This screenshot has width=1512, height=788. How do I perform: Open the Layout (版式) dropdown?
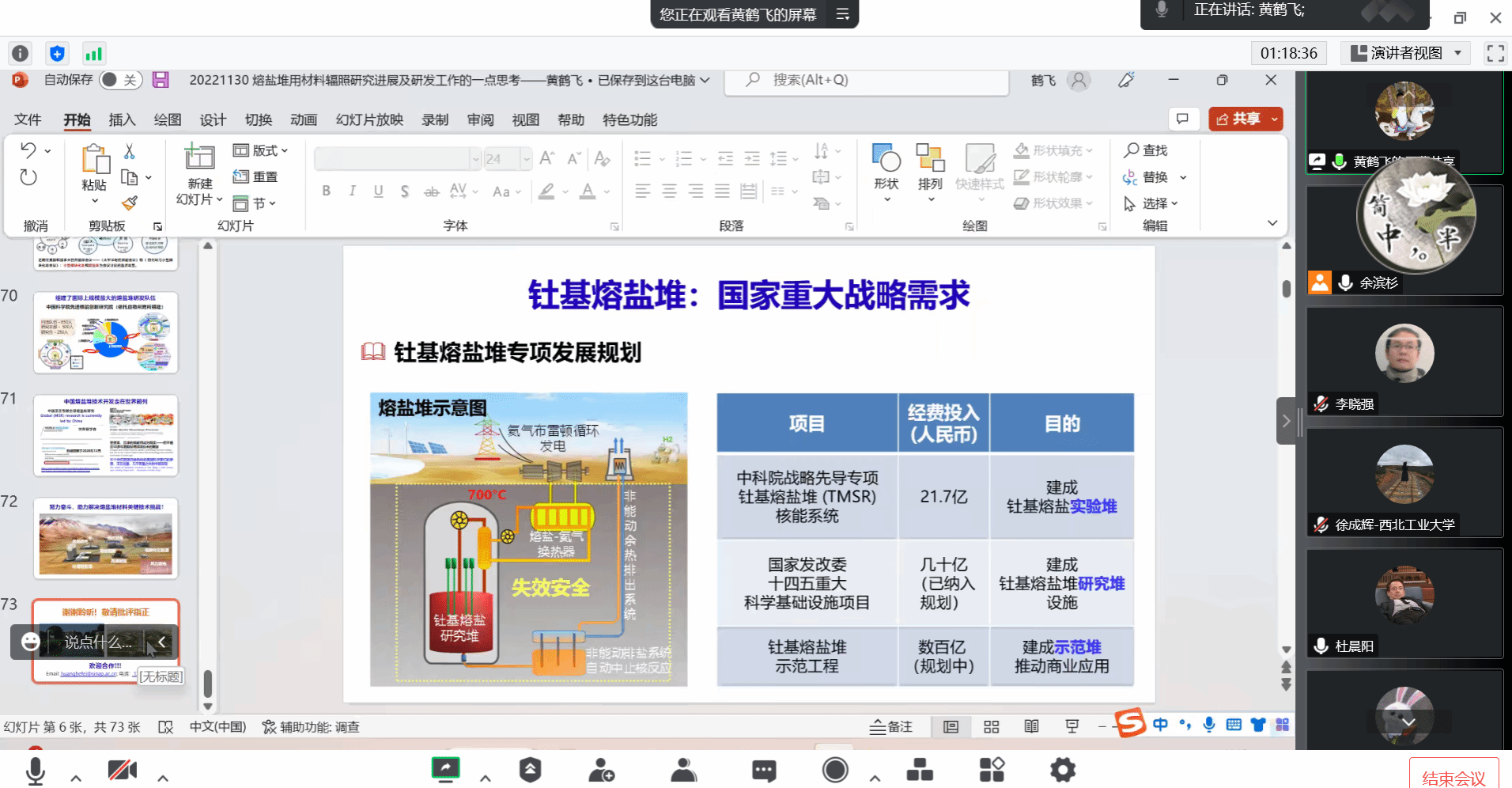[261, 150]
